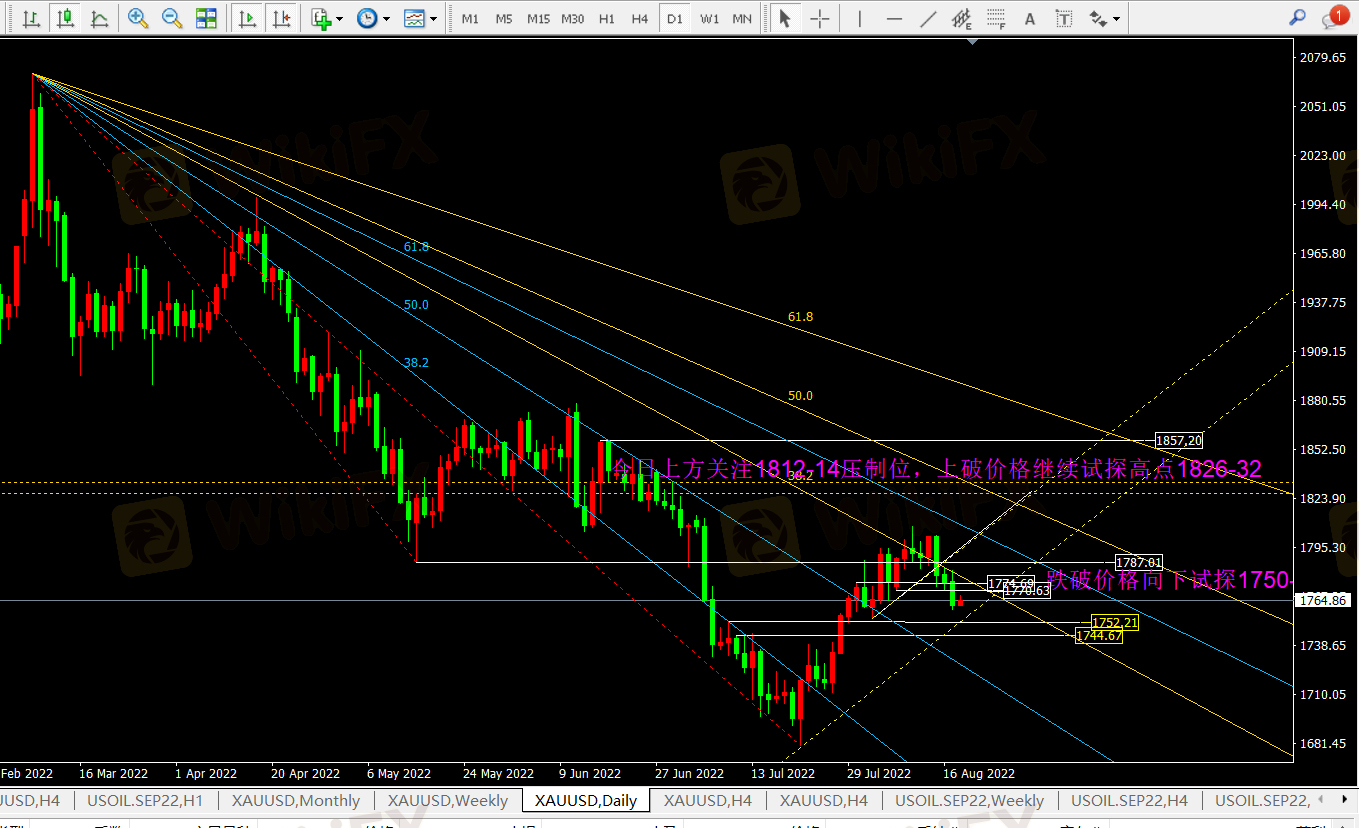1359x828 pixels.
Task: Click the Tile Windows icon
Action: point(206,18)
